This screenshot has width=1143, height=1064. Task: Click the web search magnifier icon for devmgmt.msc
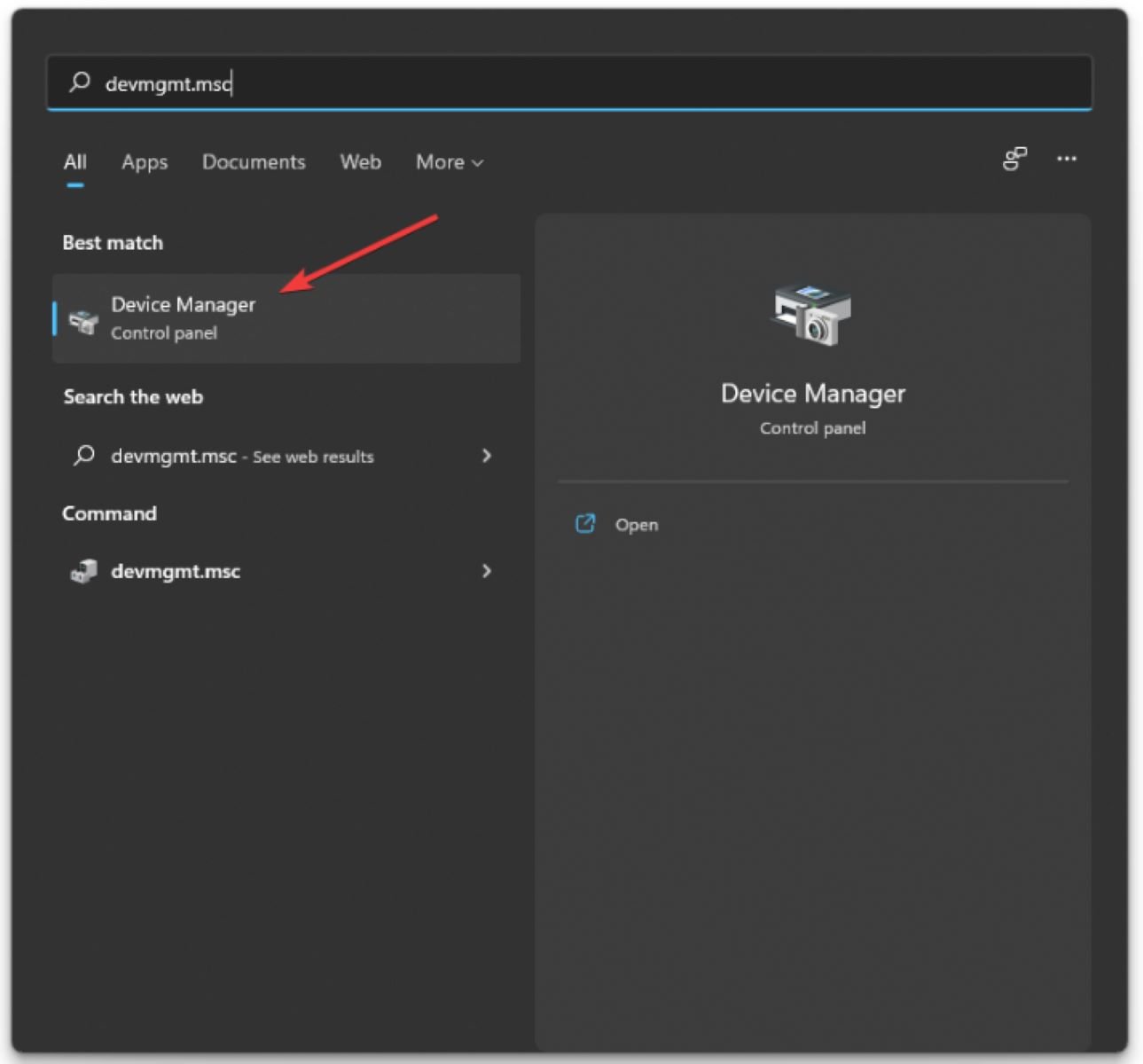coord(84,456)
